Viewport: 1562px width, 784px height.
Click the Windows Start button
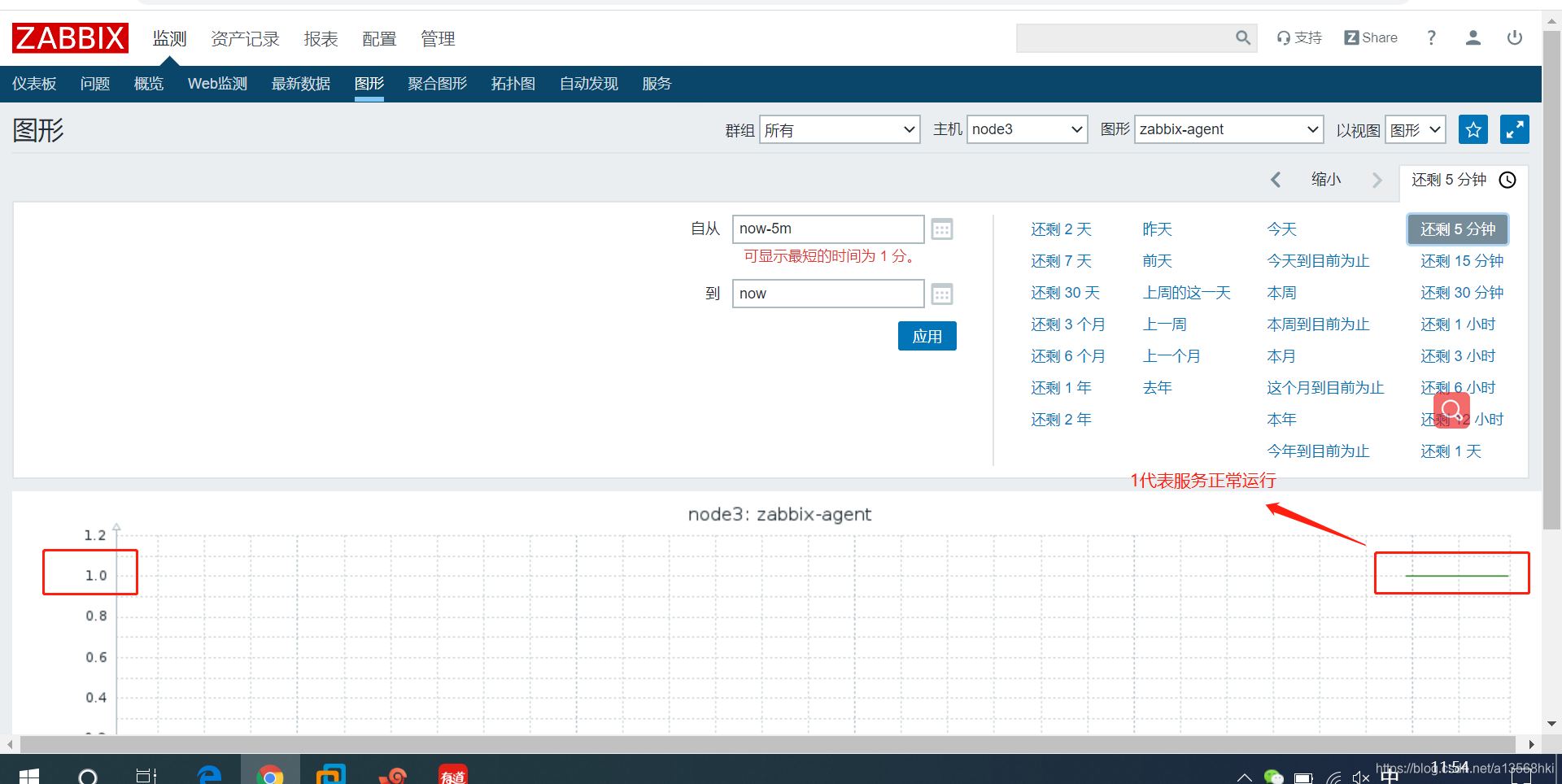[29, 776]
